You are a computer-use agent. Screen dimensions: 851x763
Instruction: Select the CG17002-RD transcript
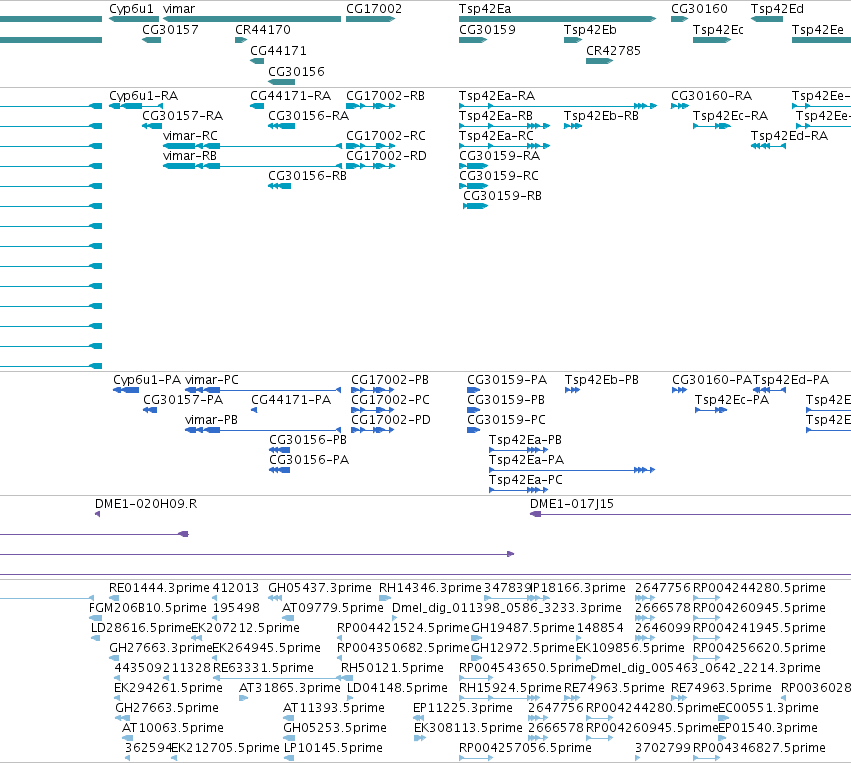(370, 166)
